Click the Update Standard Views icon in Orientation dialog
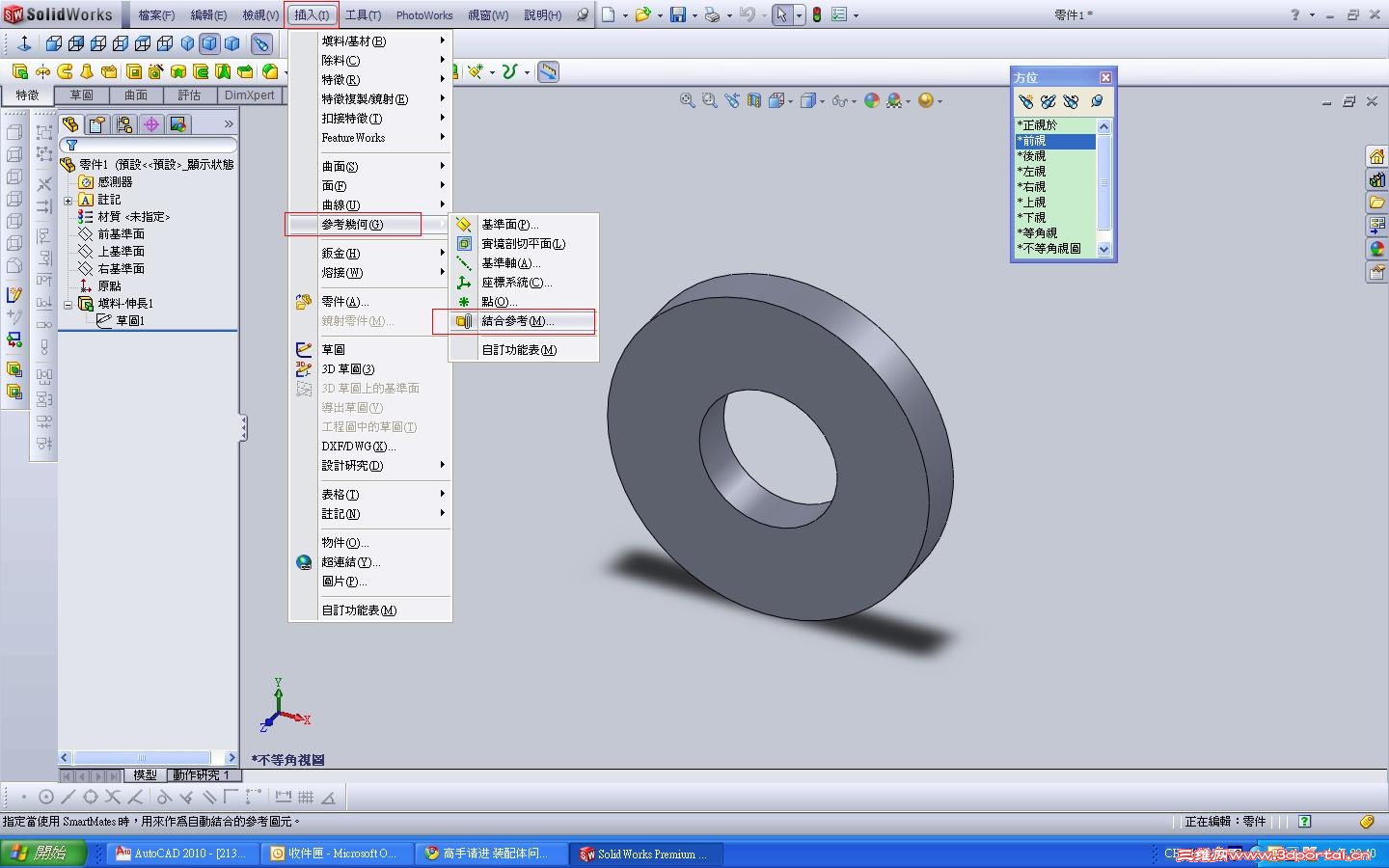Viewport: 1389px width, 868px height. [1049, 101]
